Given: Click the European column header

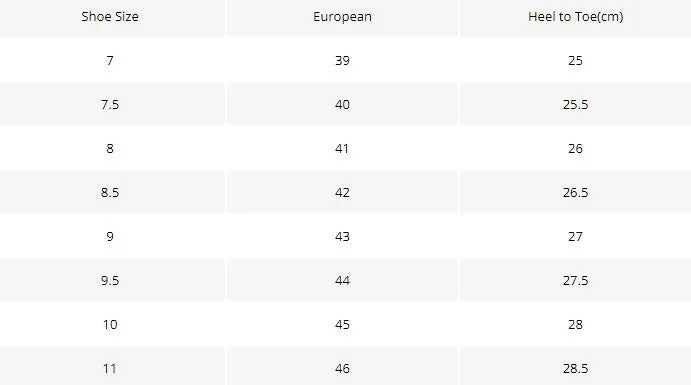Looking at the screenshot, I should click(342, 17).
